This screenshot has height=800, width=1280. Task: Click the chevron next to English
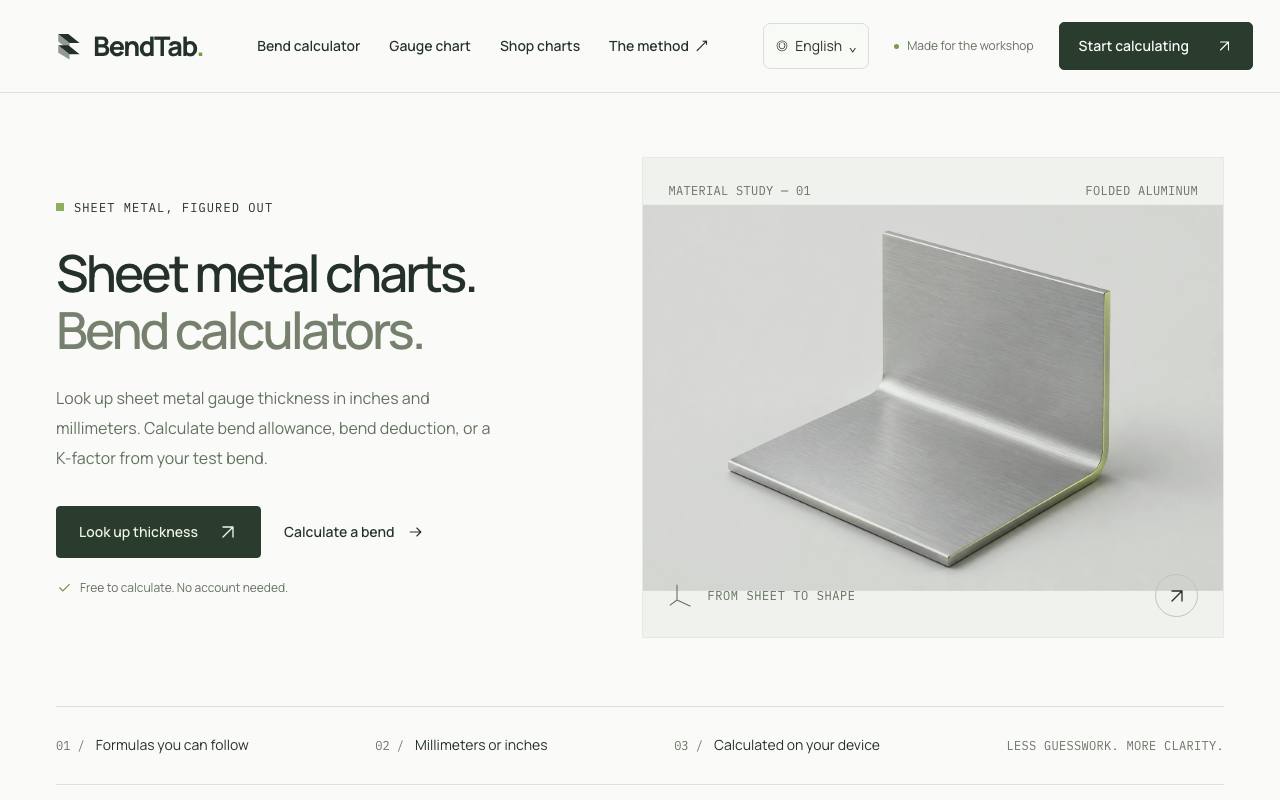click(852, 48)
